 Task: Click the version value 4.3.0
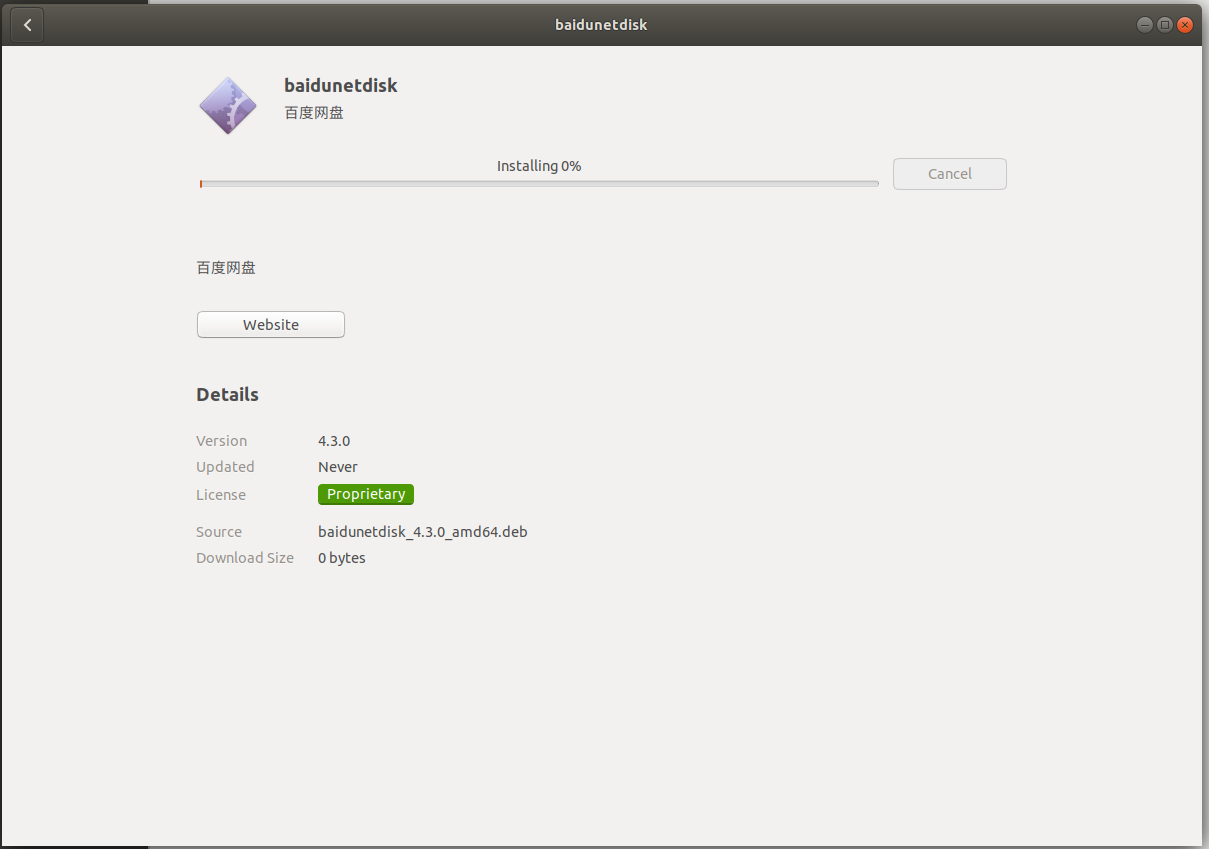point(334,441)
